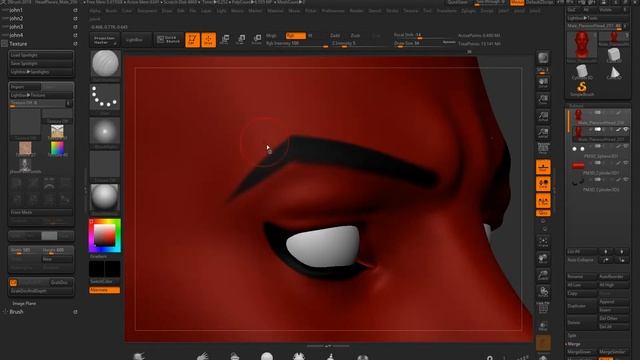
Task: Toggle visibility eye of the Sphere3D subtool
Action: pos(626,146)
